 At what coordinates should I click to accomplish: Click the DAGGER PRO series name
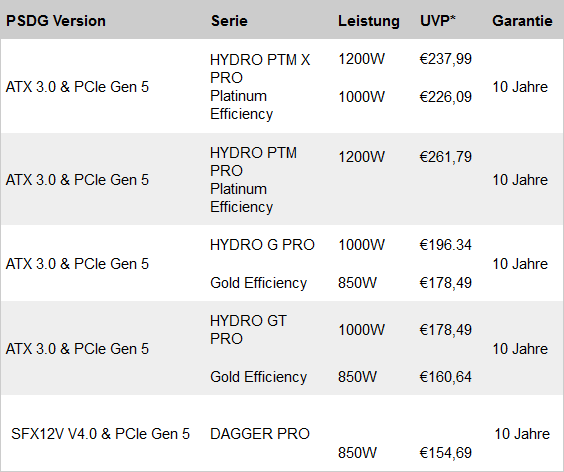(x=260, y=434)
